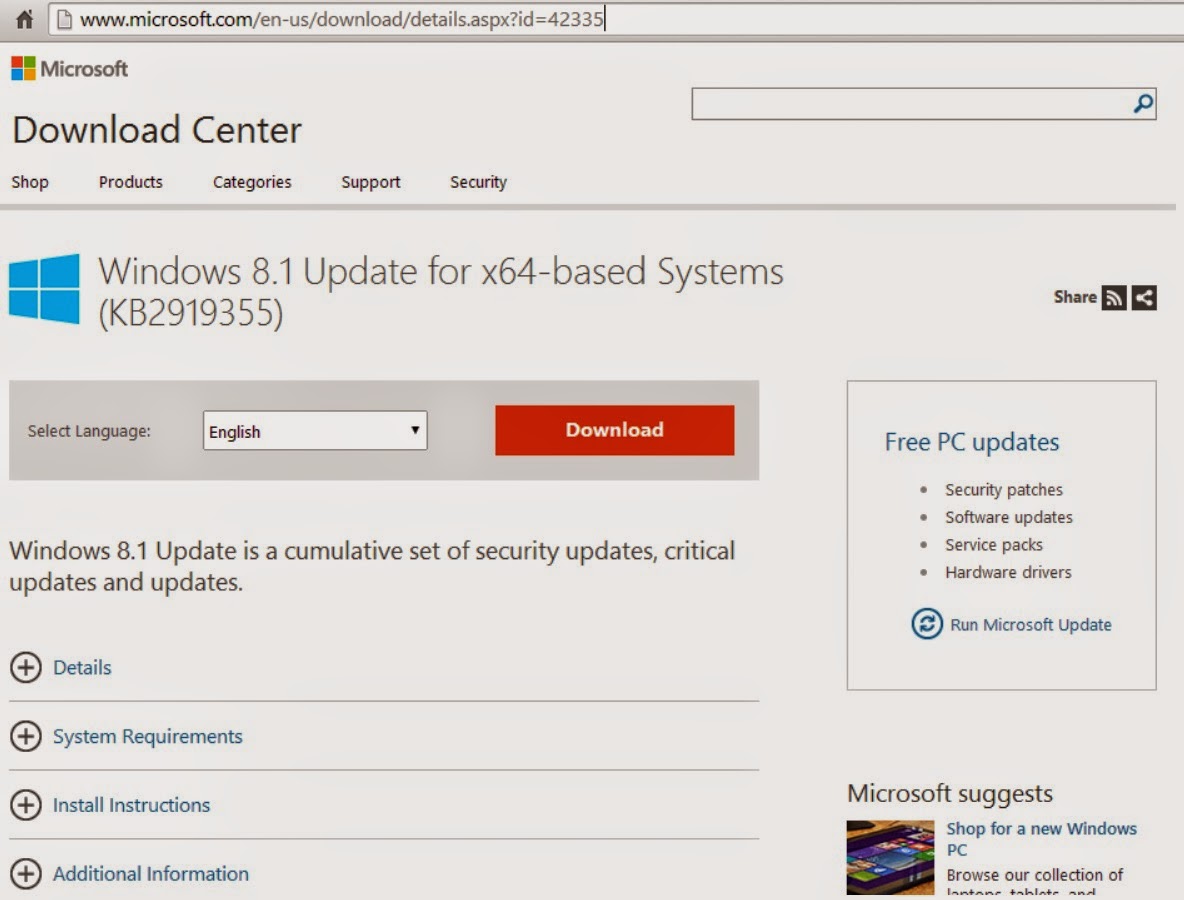1184x900 pixels.
Task: Open the Products menu
Action: click(131, 182)
